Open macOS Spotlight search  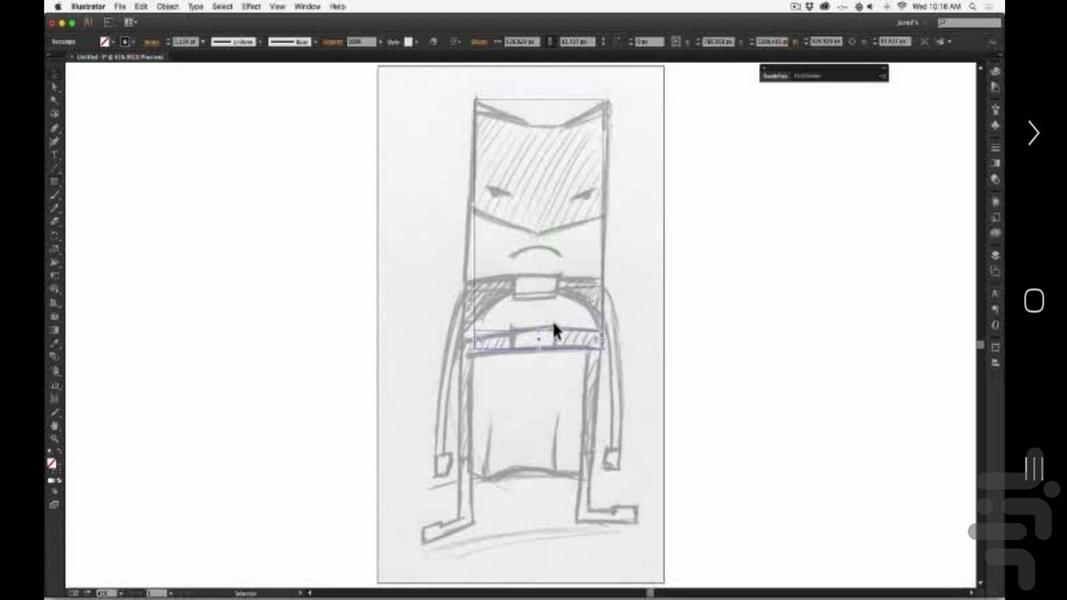pos(973,7)
